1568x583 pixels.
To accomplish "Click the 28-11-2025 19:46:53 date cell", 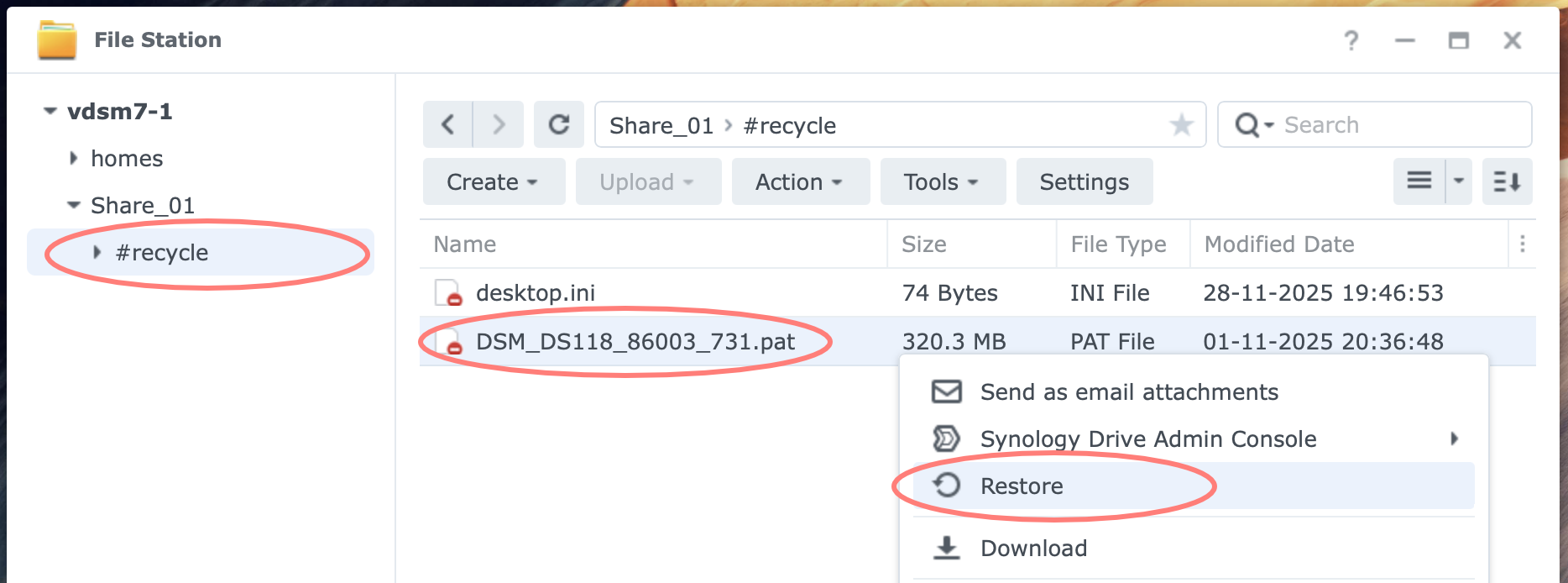I will pos(1323,292).
